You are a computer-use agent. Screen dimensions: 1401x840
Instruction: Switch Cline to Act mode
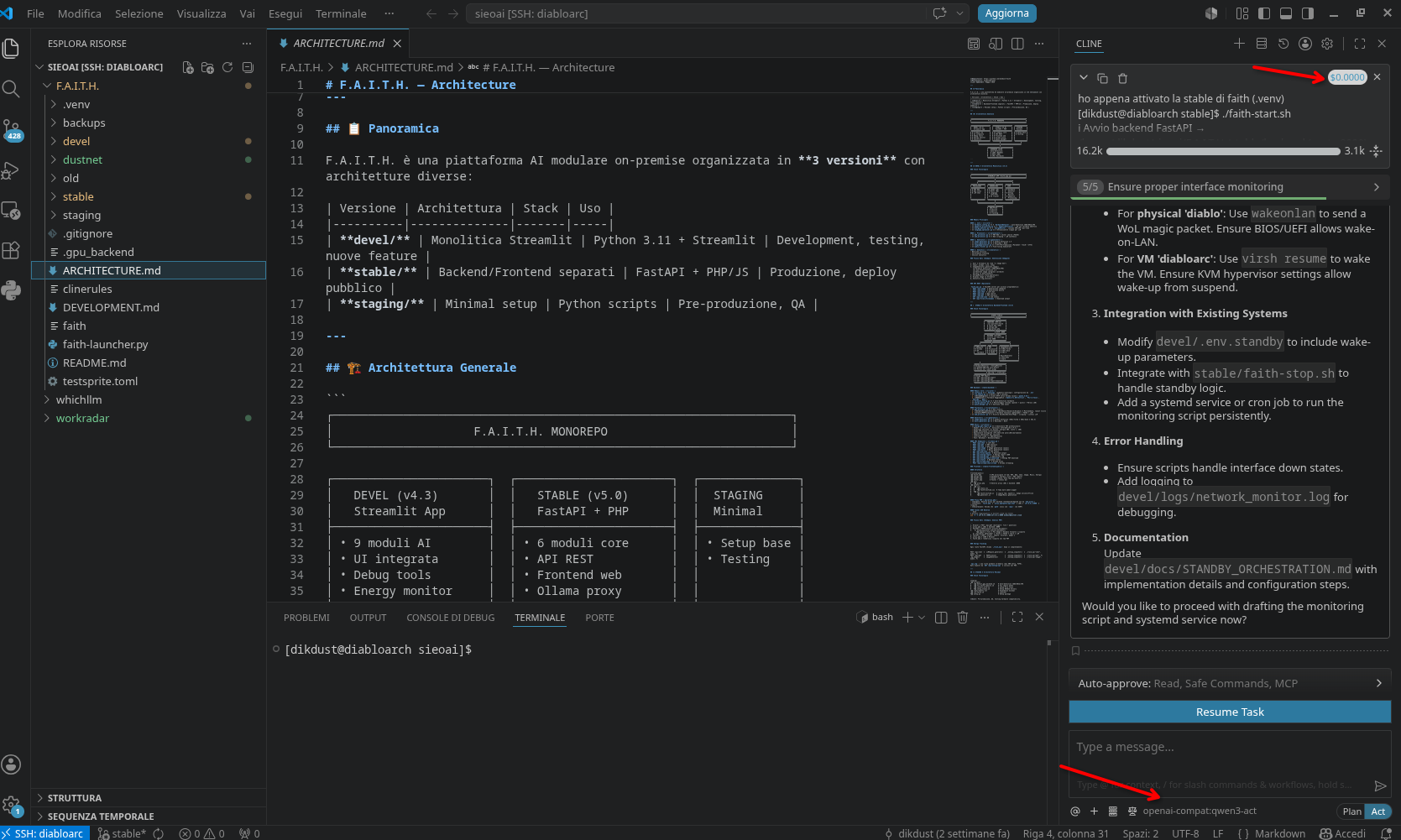[1378, 811]
